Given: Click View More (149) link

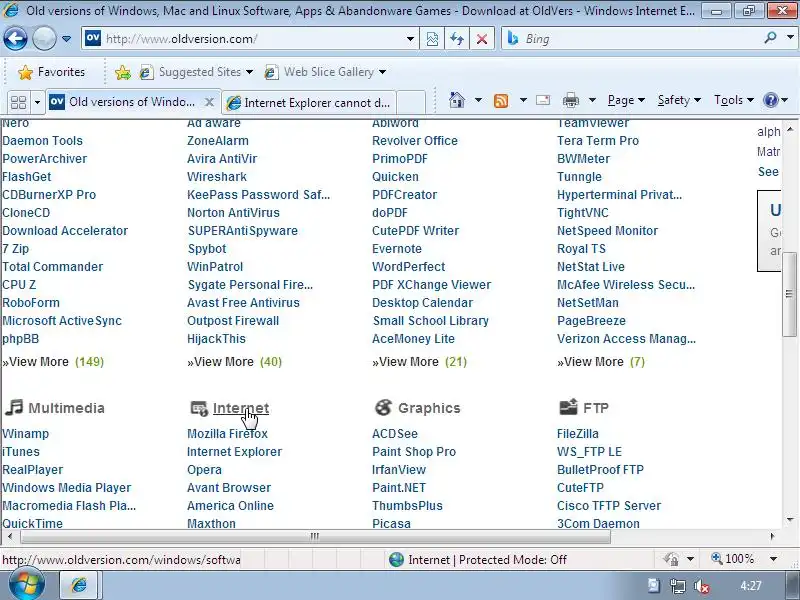Looking at the screenshot, I should click(53, 362).
